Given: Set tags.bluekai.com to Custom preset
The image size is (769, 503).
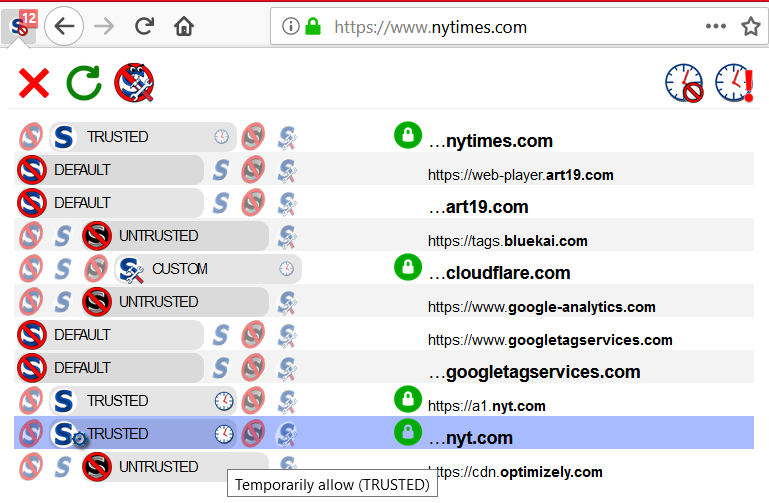Looking at the screenshot, I should click(x=288, y=236).
